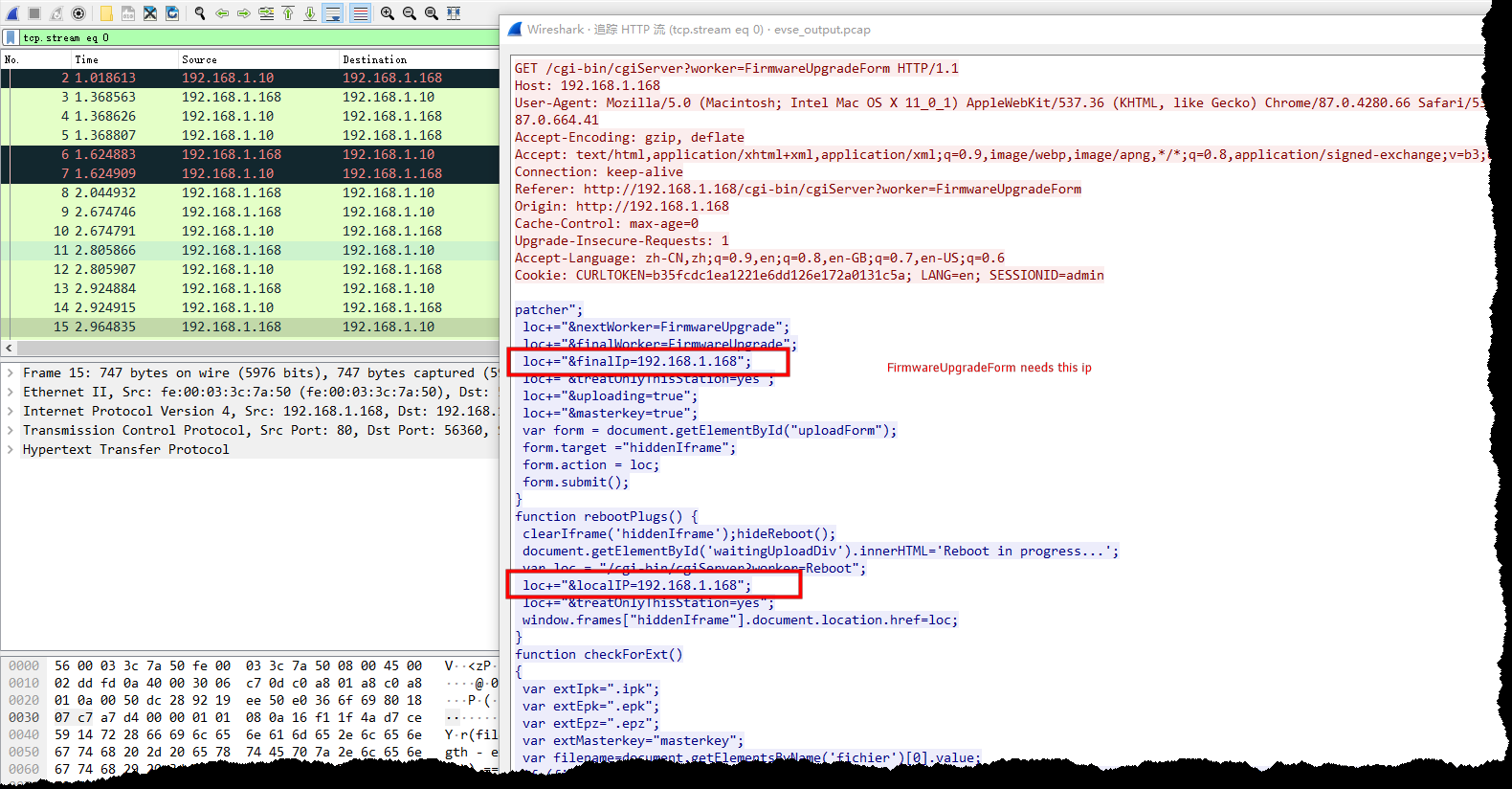The image size is (1512, 789).
Task: Zoom in on packet list text
Action: click(x=388, y=13)
